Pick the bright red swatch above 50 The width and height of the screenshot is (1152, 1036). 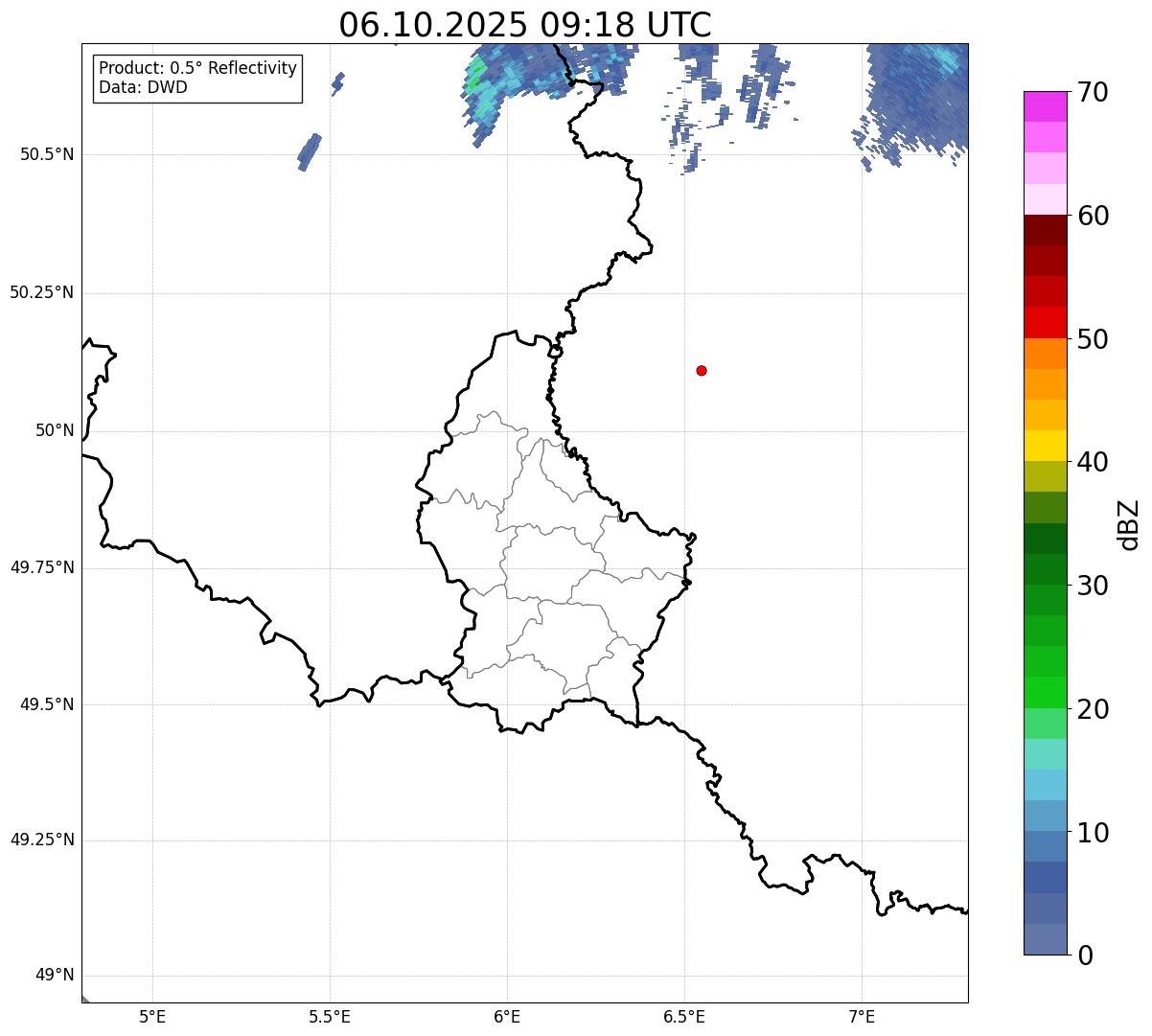pos(1045,322)
